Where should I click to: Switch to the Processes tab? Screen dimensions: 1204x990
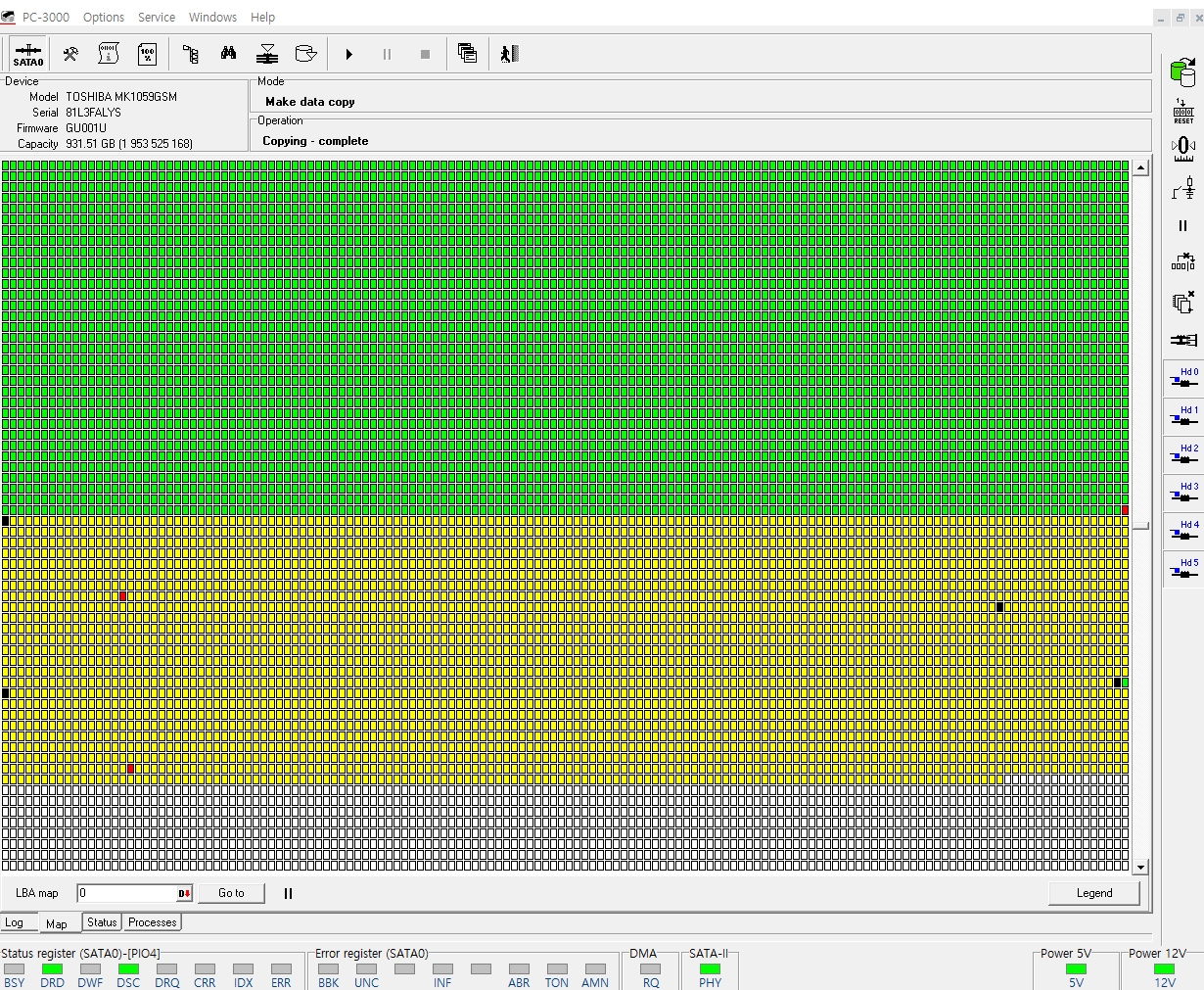tap(153, 922)
